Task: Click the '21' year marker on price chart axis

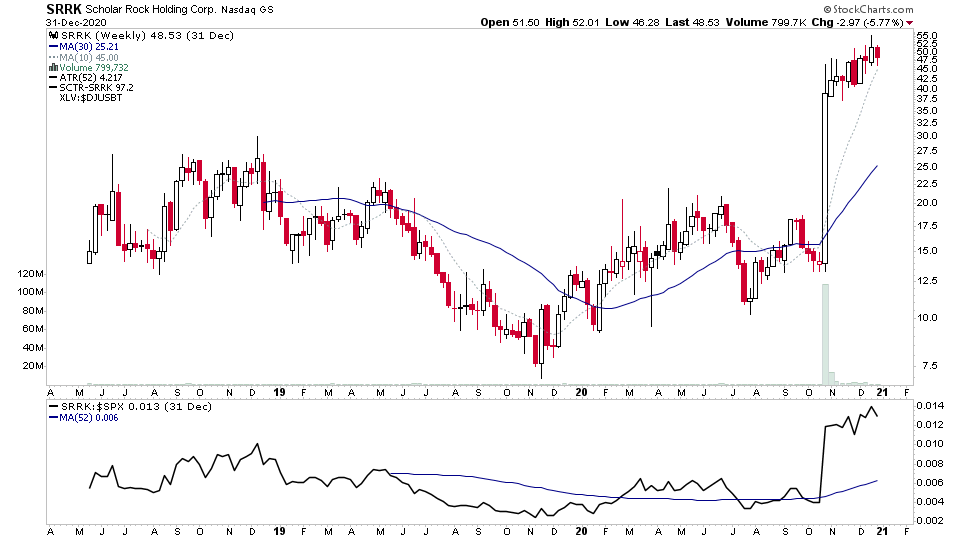Action: point(882,392)
